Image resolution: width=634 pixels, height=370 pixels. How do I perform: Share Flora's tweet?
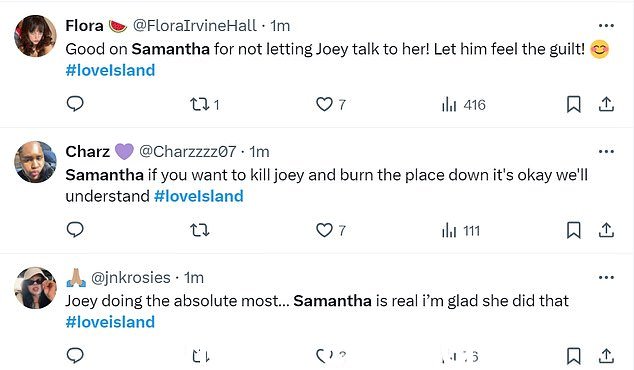tap(606, 104)
